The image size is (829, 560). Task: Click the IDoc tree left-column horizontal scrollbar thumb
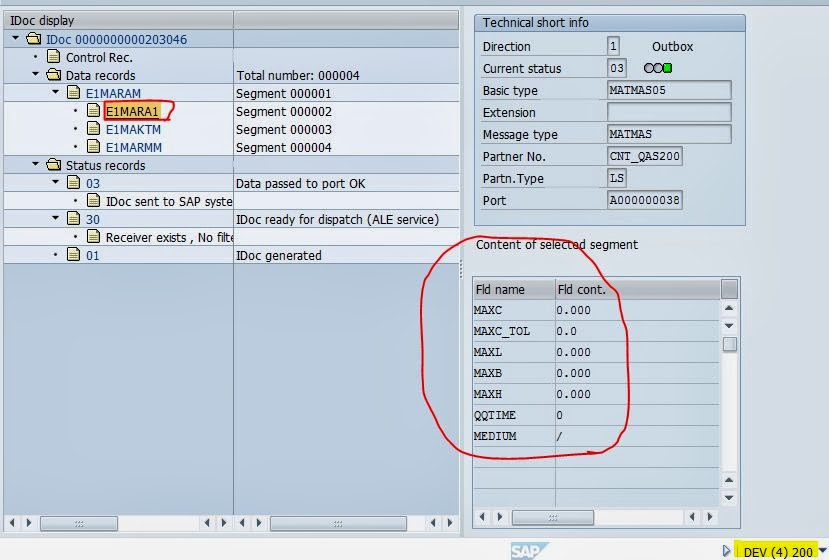tap(79, 524)
